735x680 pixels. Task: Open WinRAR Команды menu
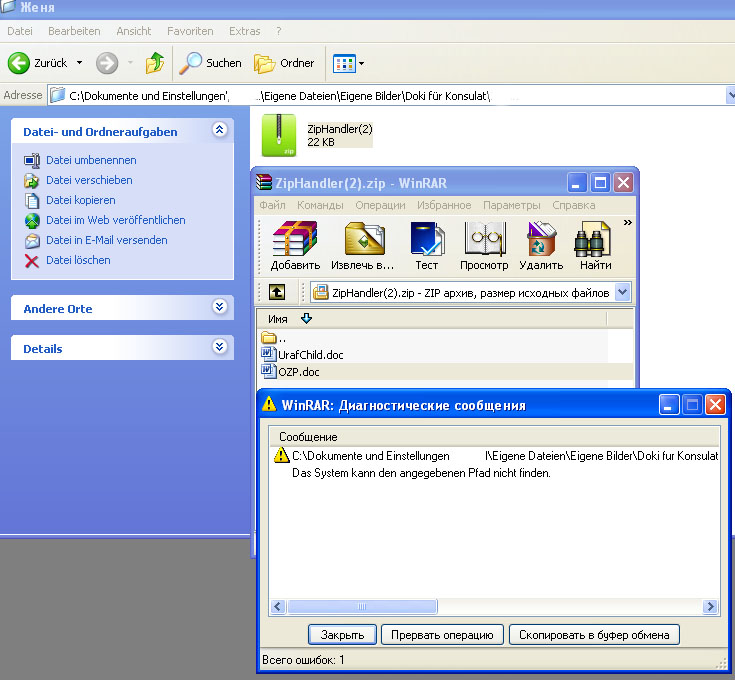(x=320, y=205)
